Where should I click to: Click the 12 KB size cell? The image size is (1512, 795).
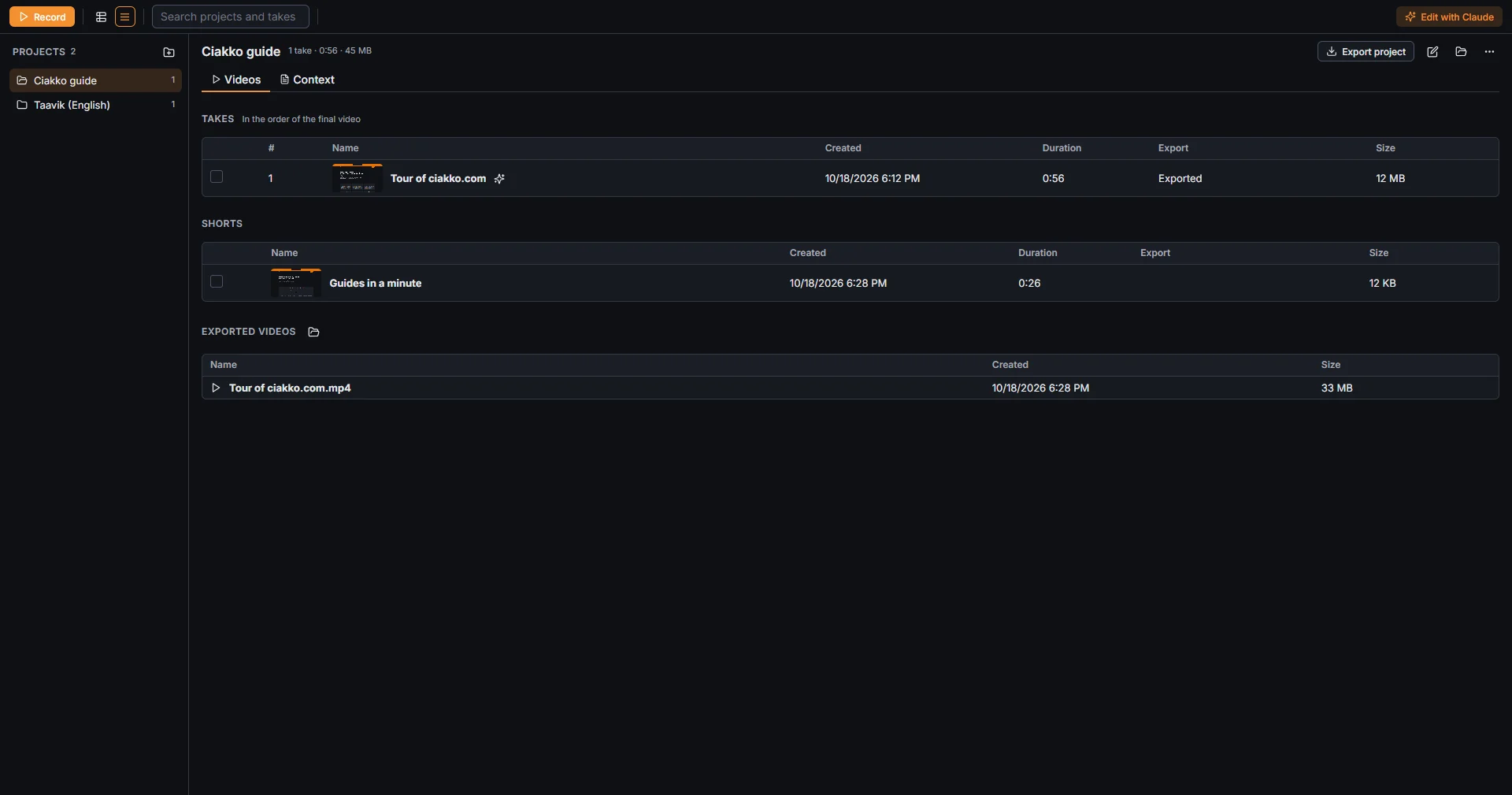coord(1382,284)
